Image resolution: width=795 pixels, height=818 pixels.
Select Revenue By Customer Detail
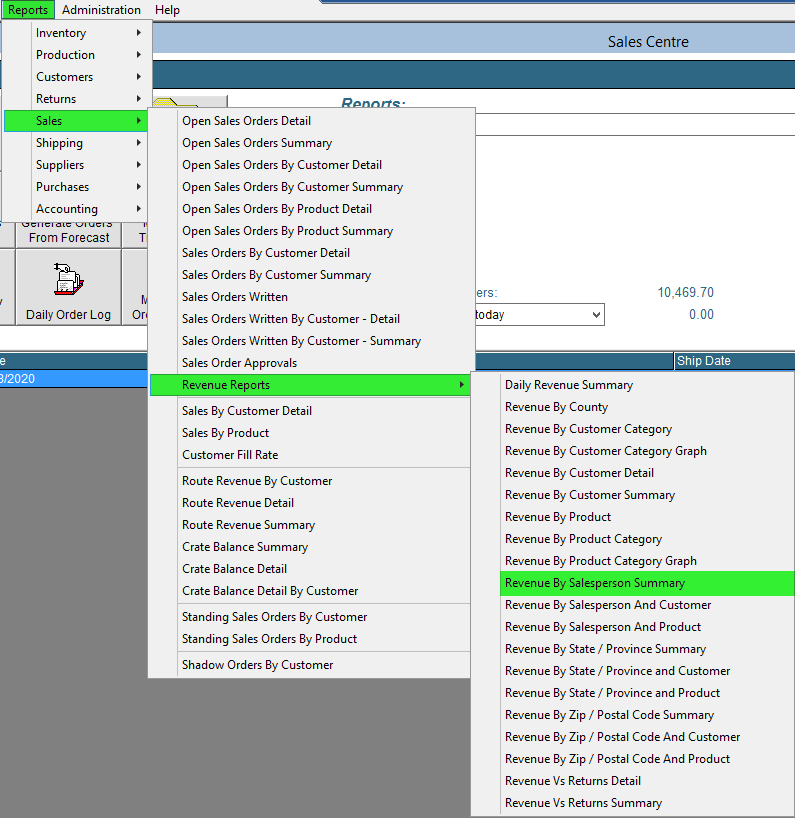point(633,473)
